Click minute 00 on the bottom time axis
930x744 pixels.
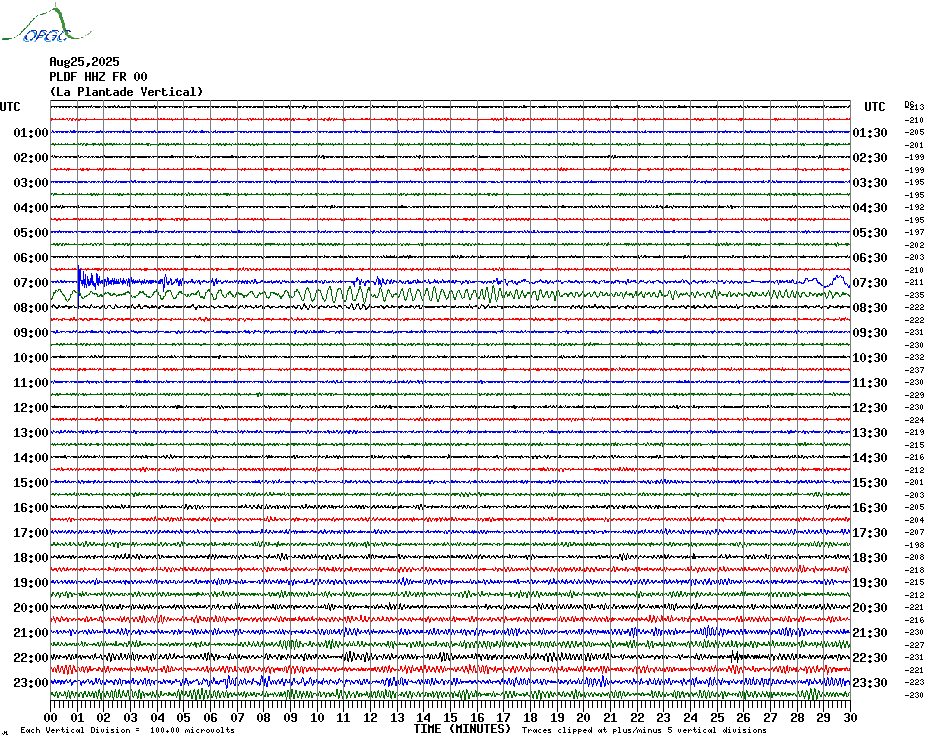[x=51, y=718]
